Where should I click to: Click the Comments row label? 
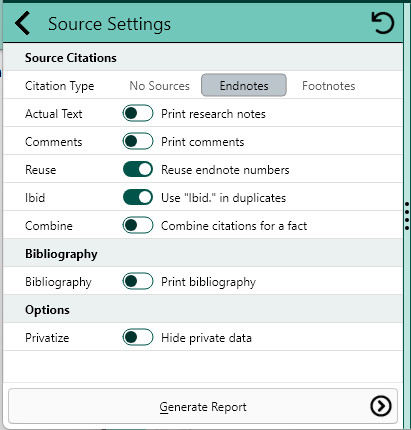(53, 142)
